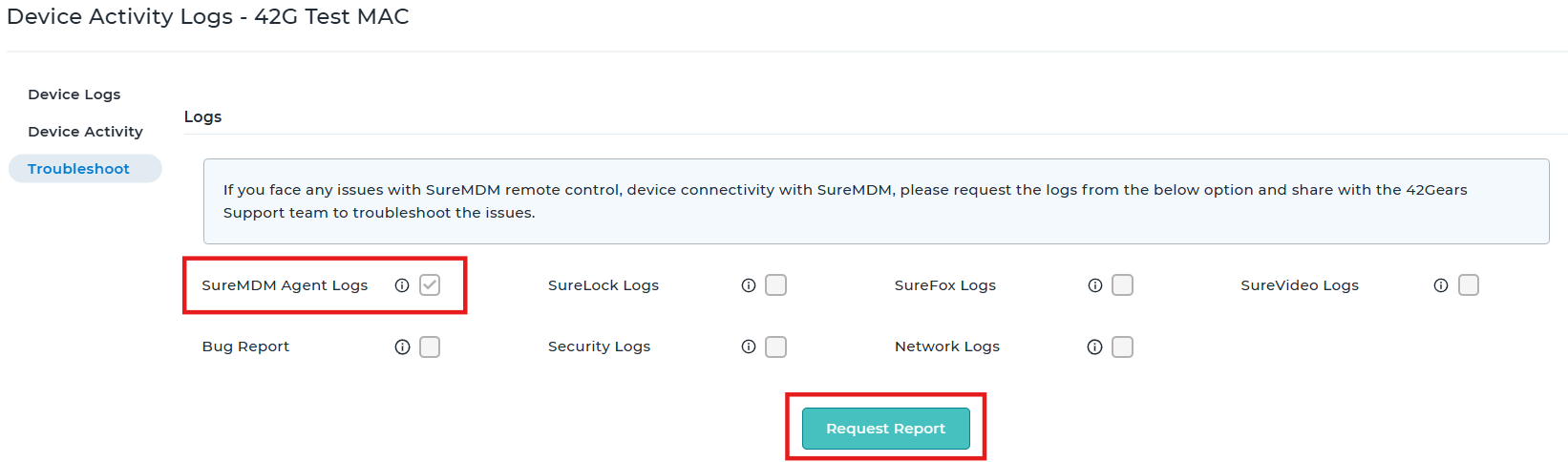Click info icon beside SureLock Logs
1568x462 pixels.
749,285
